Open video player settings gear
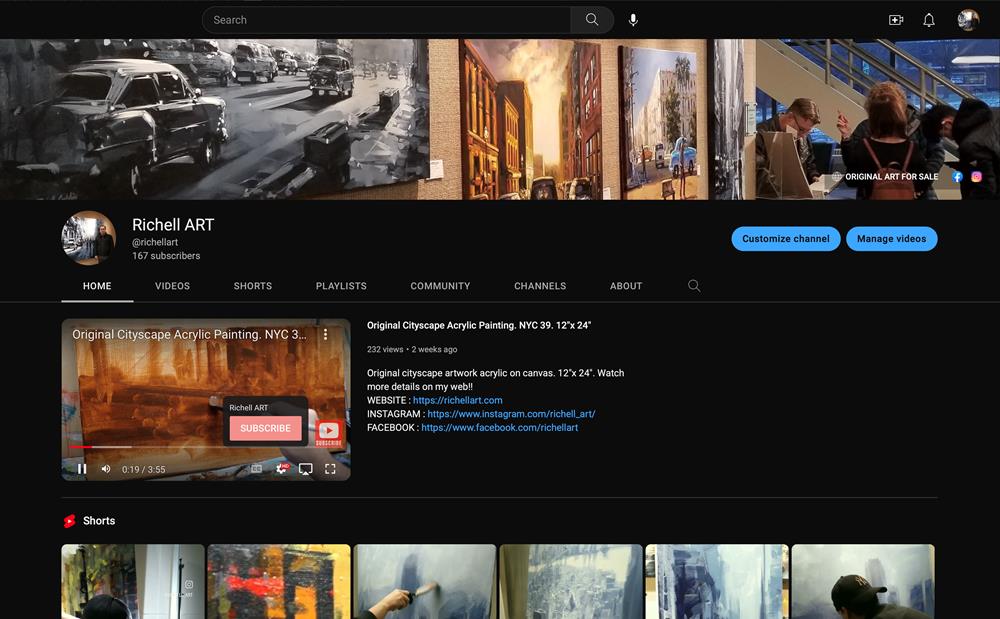This screenshot has height=619, width=1000. (281, 469)
